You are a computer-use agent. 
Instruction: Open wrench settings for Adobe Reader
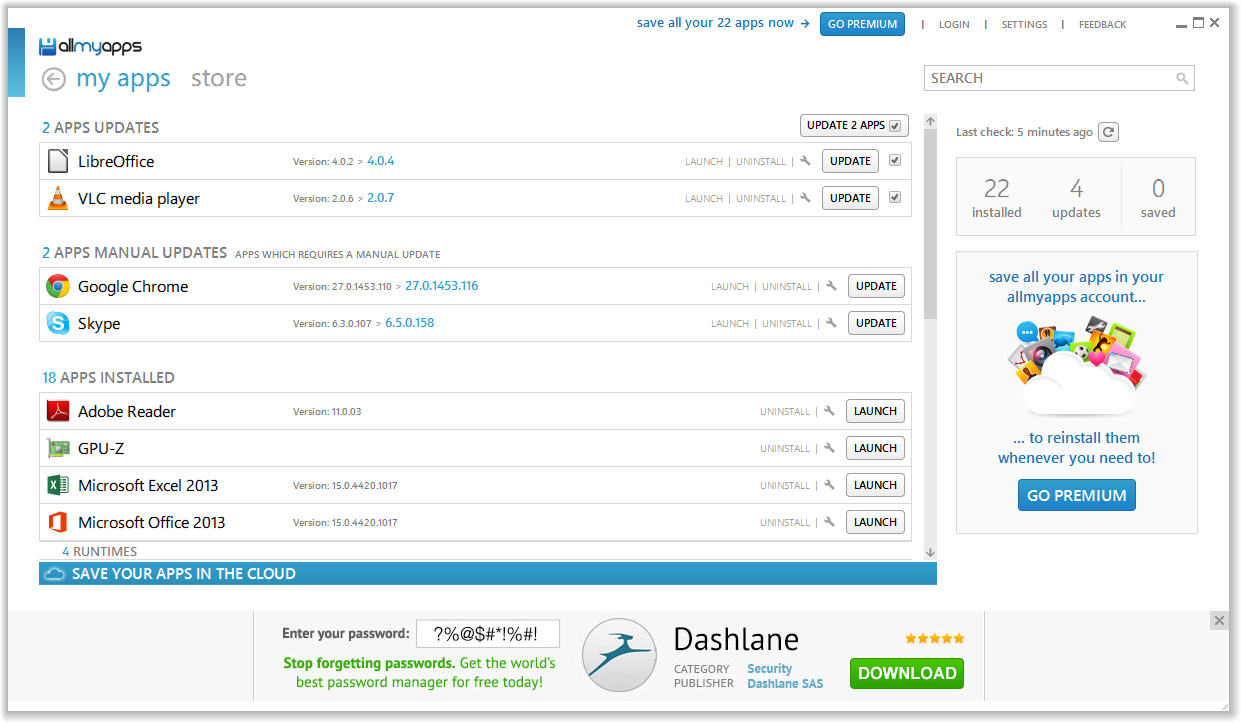click(829, 411)
